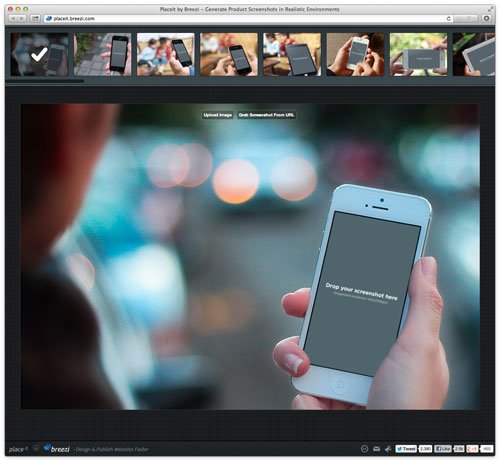Click the Google +1 button
The image size is (500, 461).
[472, 449]
